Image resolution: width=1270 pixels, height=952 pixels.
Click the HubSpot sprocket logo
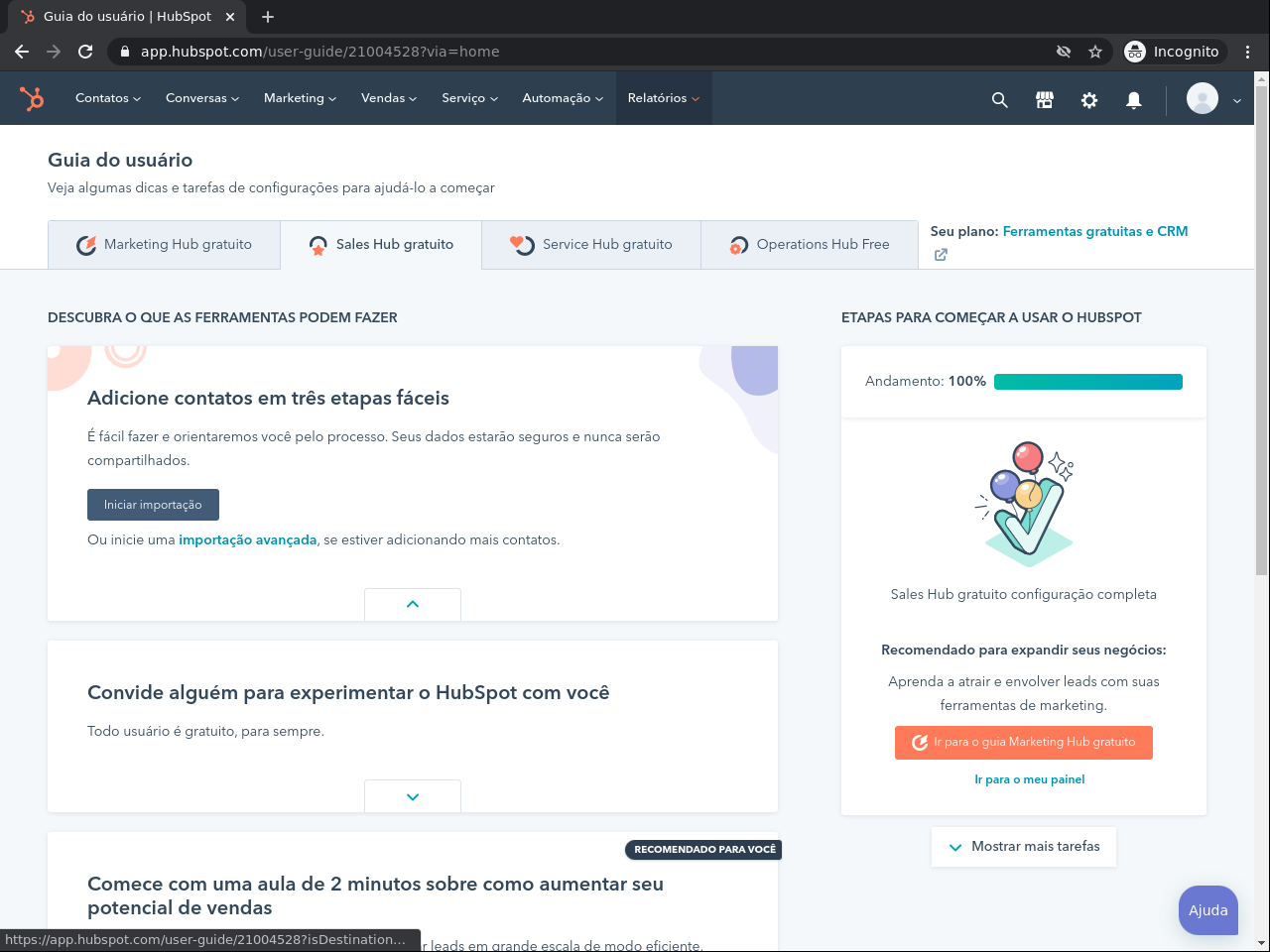32,98
